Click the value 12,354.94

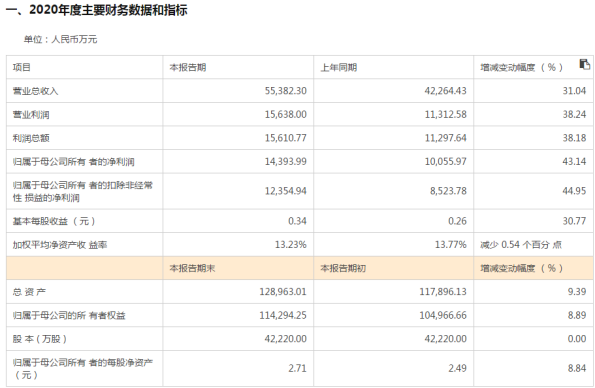point(286,191)
